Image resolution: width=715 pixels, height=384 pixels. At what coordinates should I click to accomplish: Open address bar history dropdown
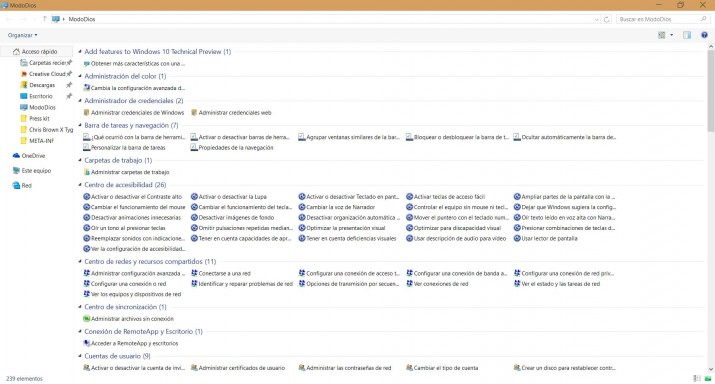tap(596, 20)
